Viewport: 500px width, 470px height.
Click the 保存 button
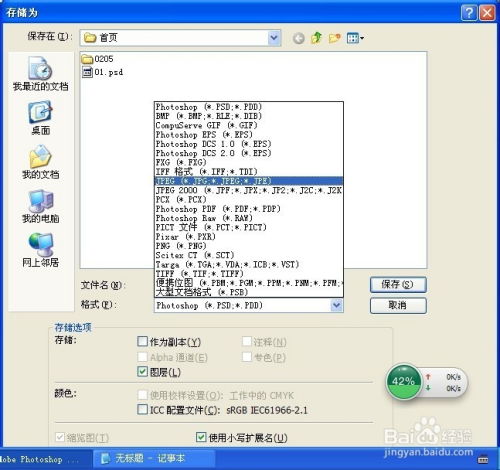coord(398,285)
